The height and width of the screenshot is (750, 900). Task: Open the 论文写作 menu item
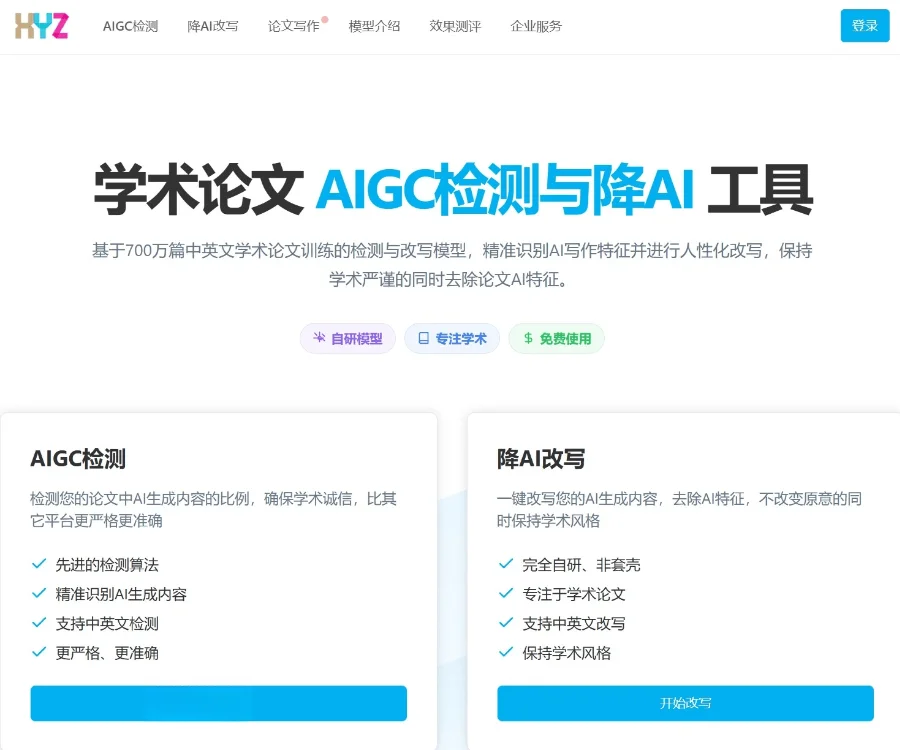[293, 26]
